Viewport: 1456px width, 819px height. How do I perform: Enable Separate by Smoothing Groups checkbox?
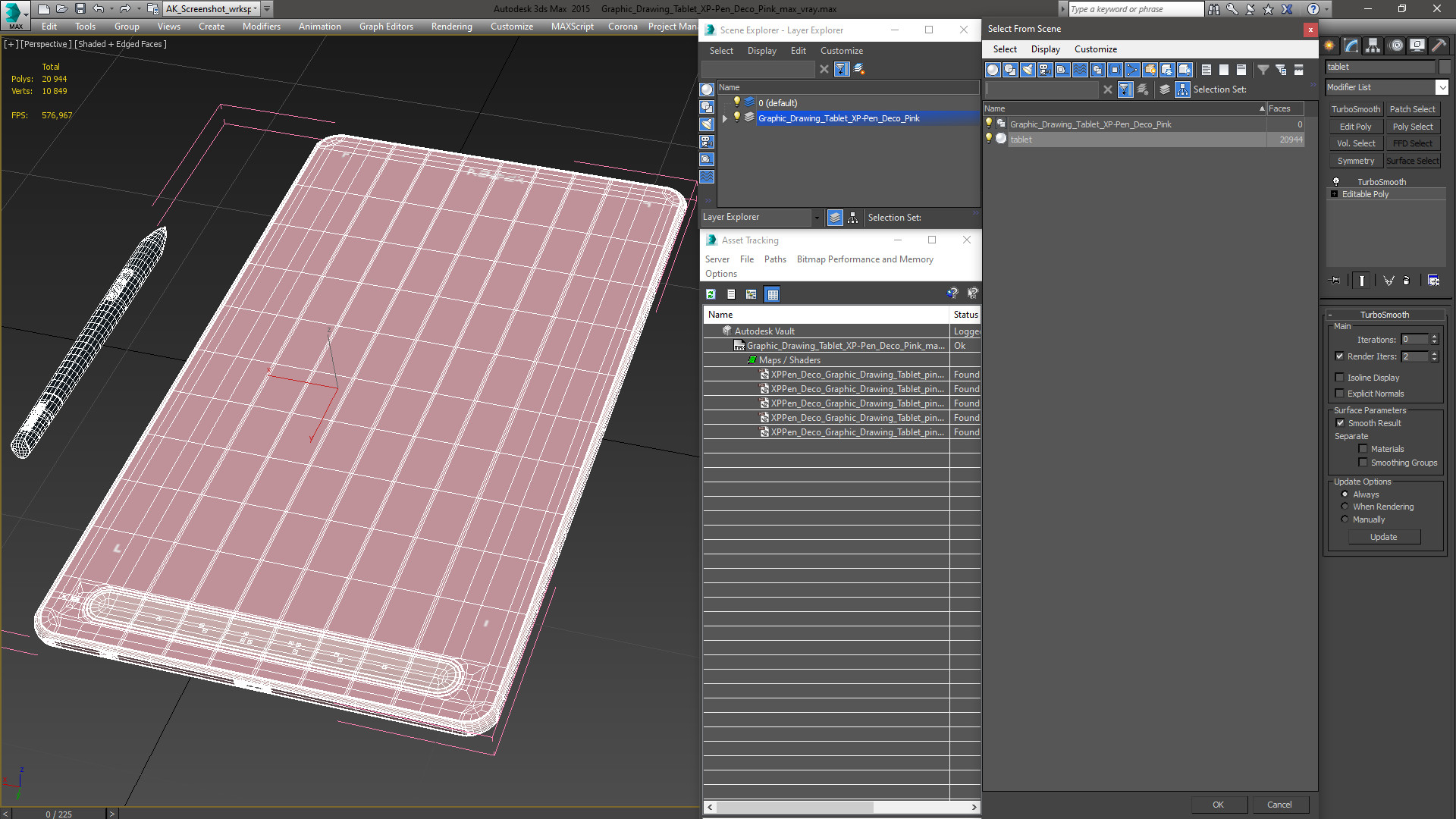(x=1363, y=463)
